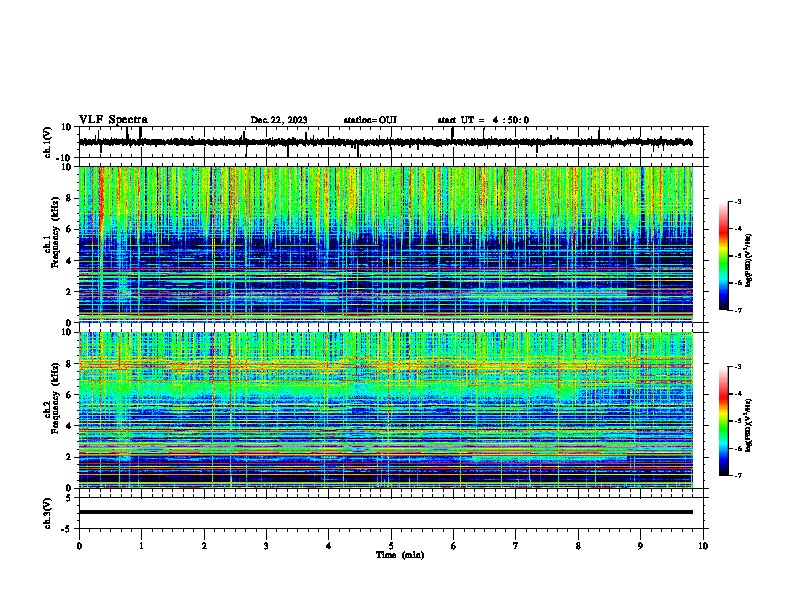Click the 'start UT = 4:50:0' text
Screen dimensions: 792x612
[x=483, y=120]
